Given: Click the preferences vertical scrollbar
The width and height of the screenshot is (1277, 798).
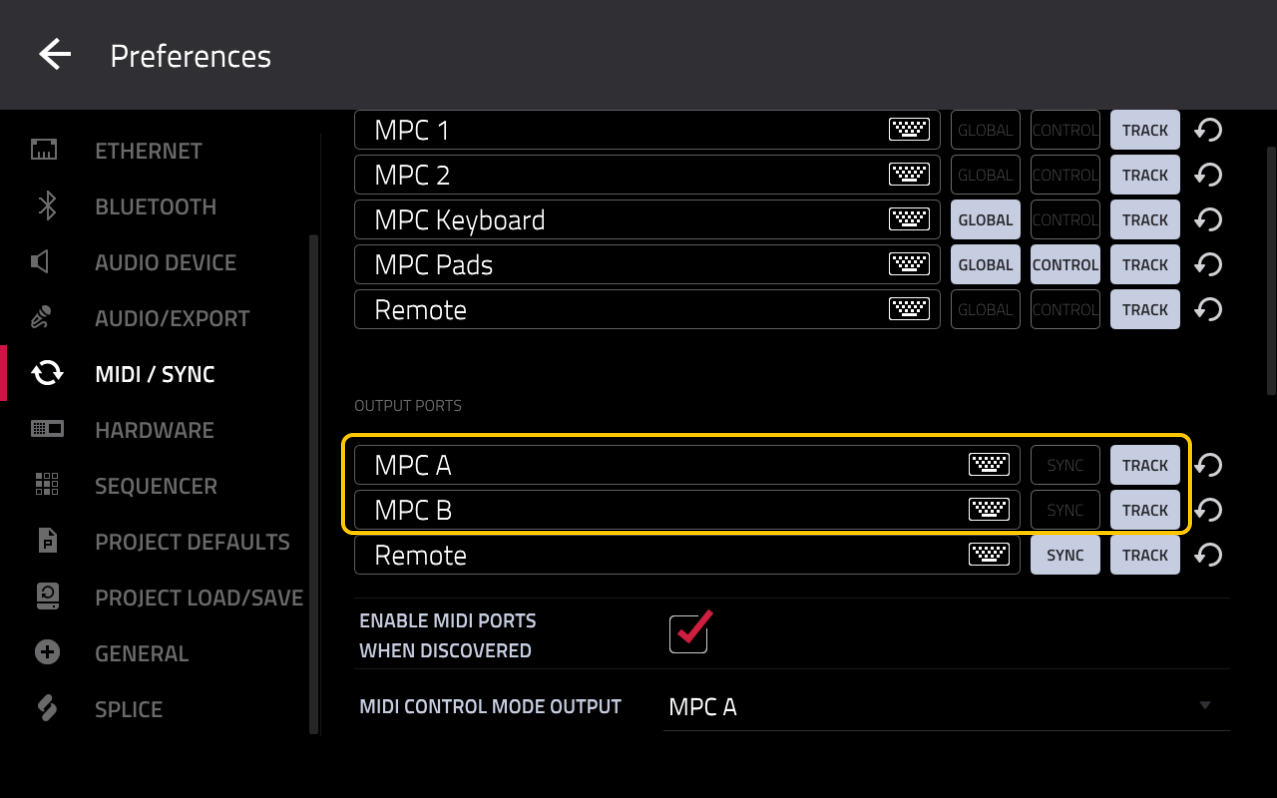Looking at the screenshot, I should 1271,270.
